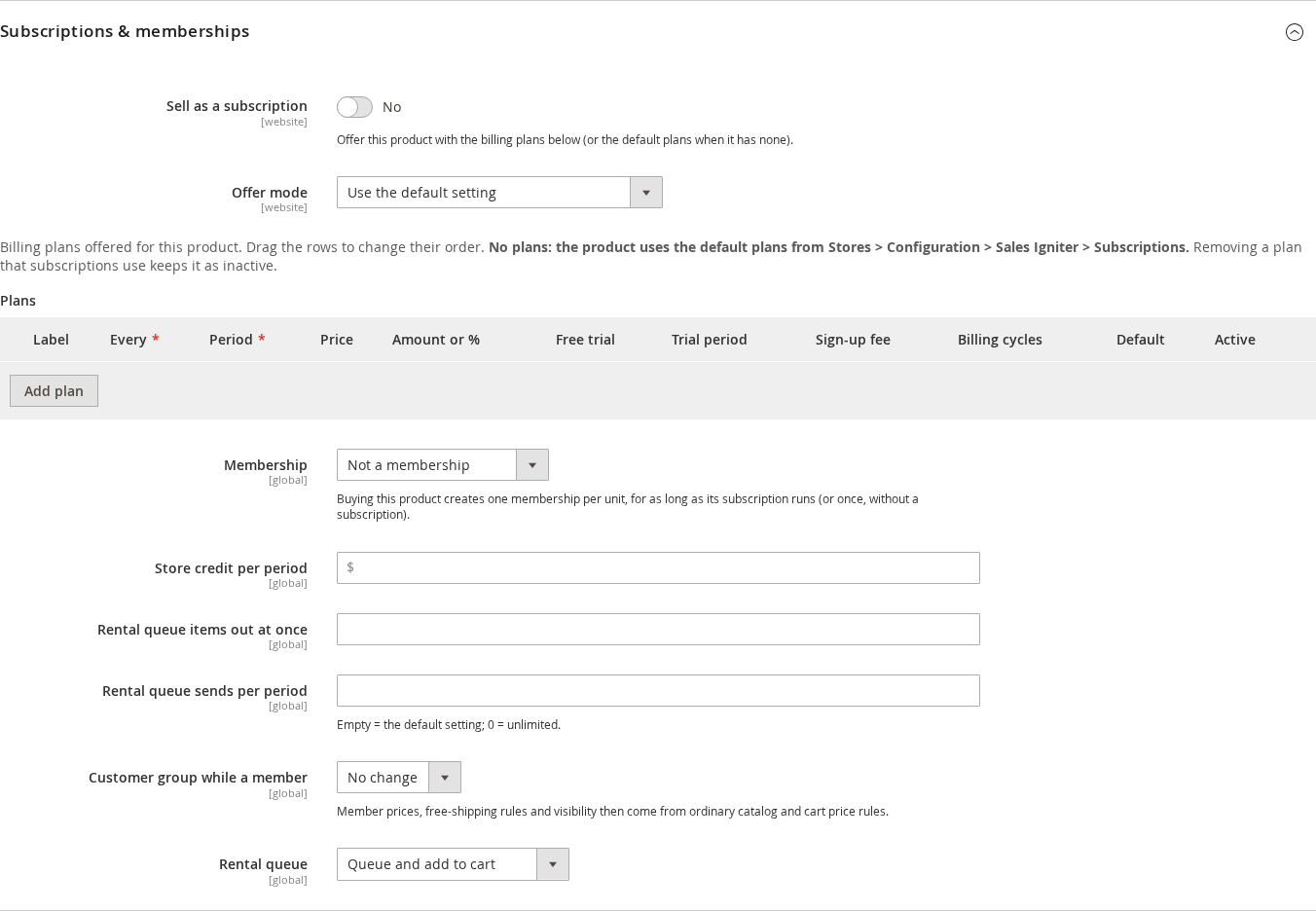
Task: Click the Free trial column header
Action: [x=585, y=340]
